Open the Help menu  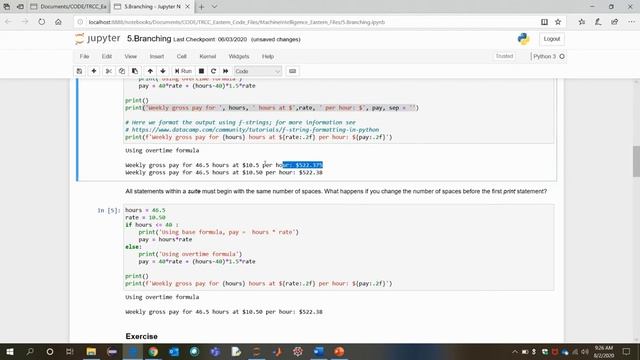pos(268,56)
